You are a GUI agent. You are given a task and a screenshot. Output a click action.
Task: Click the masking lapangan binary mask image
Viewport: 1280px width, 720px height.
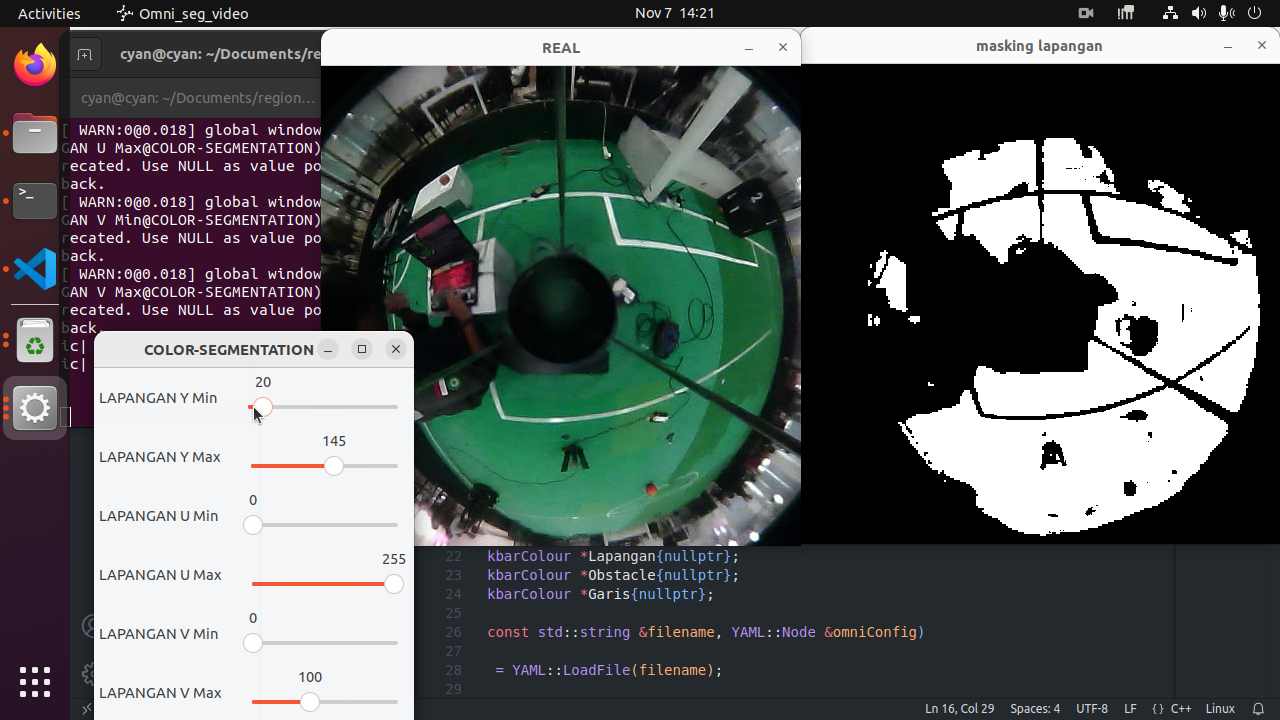point(1040,304)
